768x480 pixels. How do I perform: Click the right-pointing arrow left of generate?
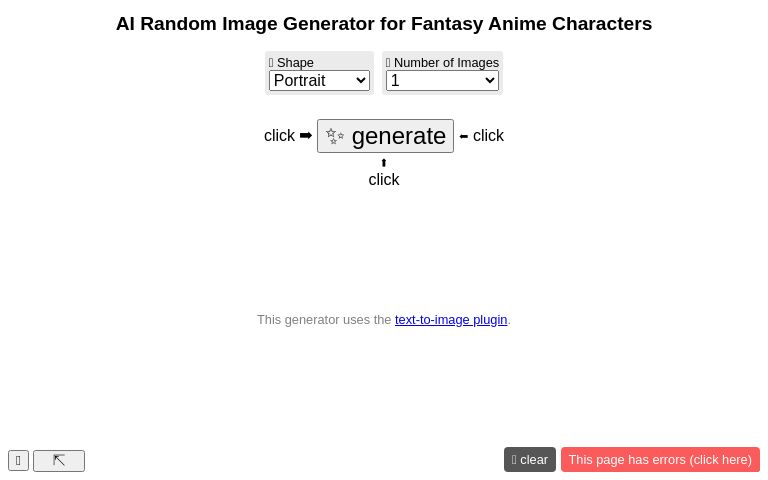coord(306,136)
